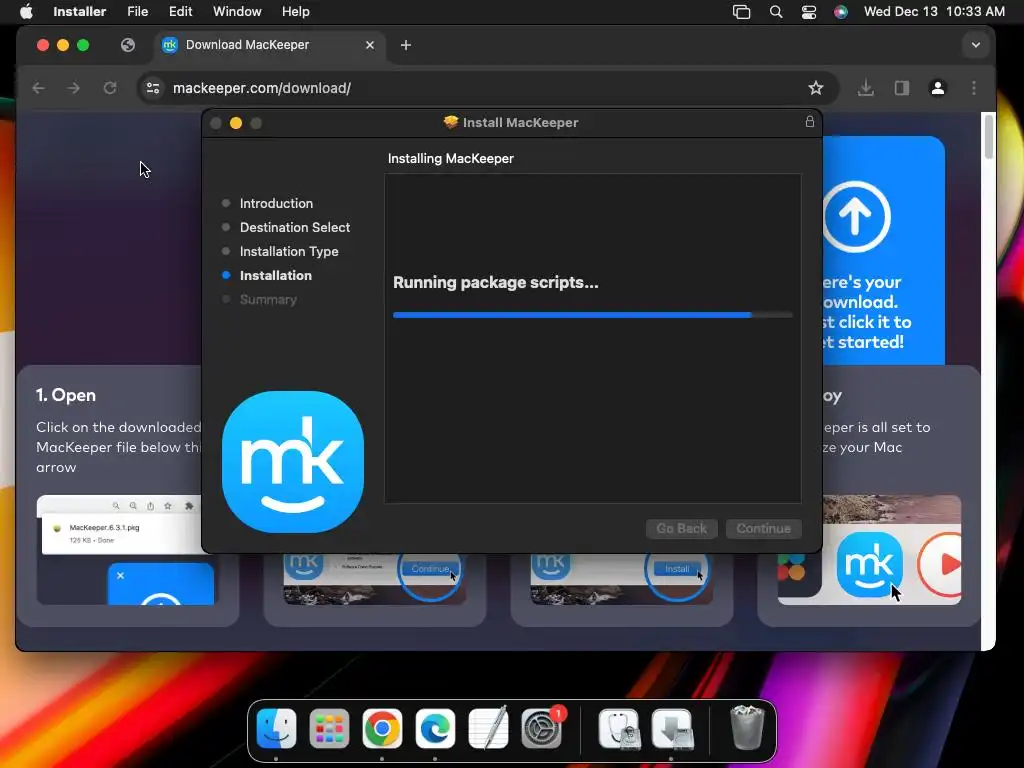Open the Apple menu
Image resolution: width=1024 pixels, height=768 pixels.
coord(26,11)
